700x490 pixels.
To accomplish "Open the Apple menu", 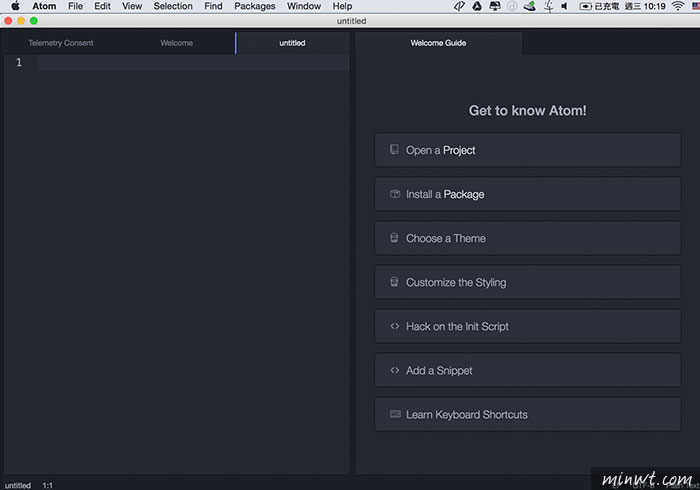I will [x=15, y=6].
